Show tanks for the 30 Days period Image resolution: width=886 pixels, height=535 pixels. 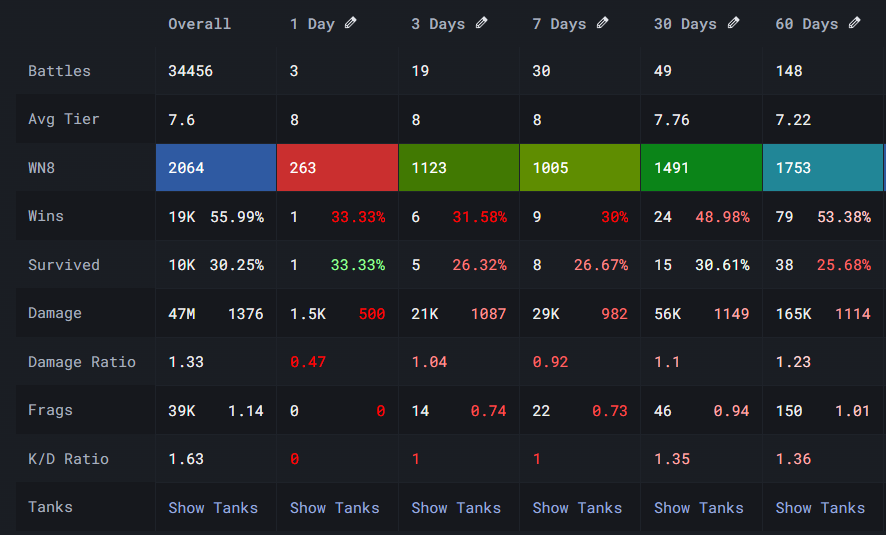tap(699, 508)
